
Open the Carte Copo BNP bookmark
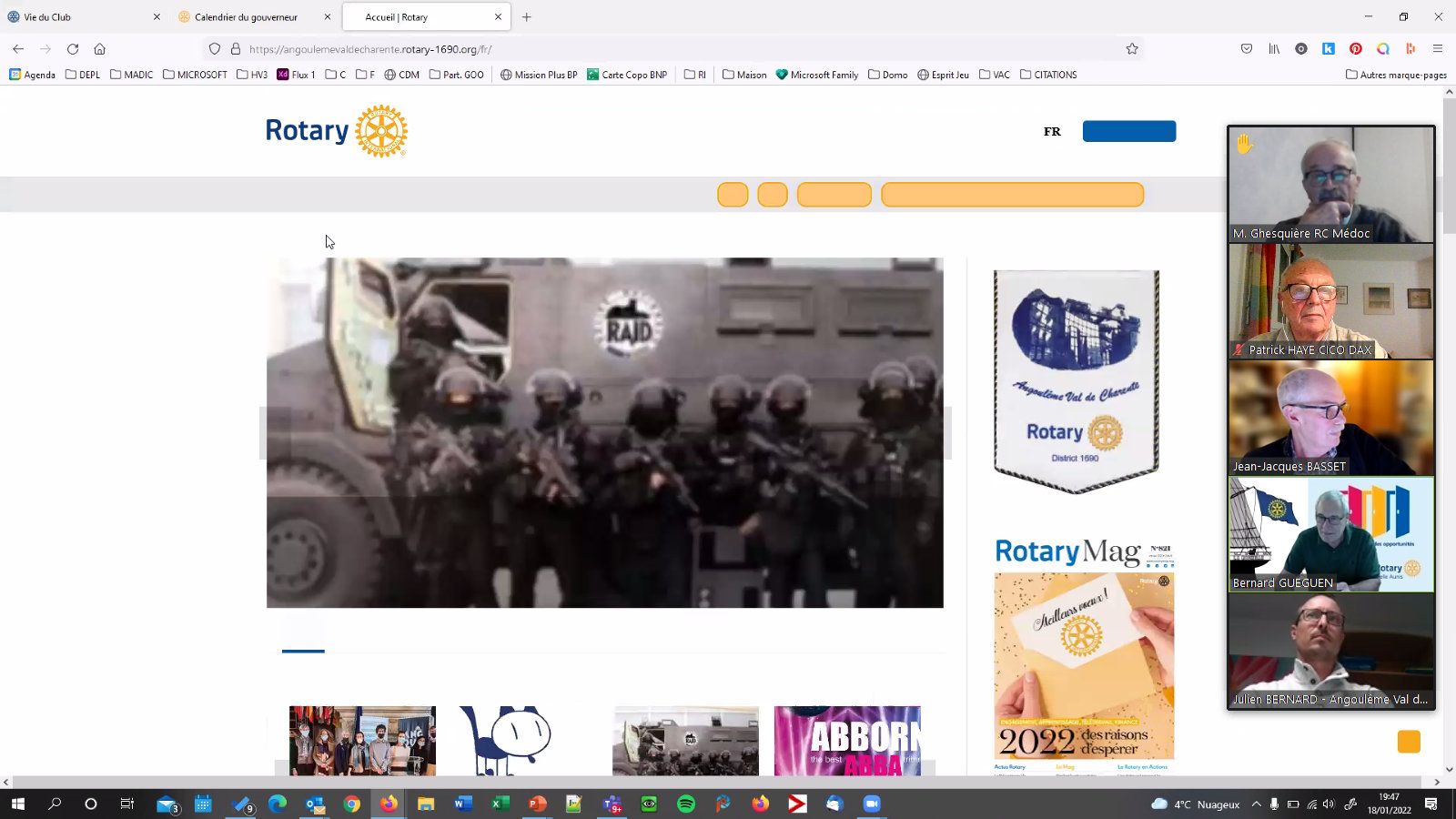pos(627,75)
